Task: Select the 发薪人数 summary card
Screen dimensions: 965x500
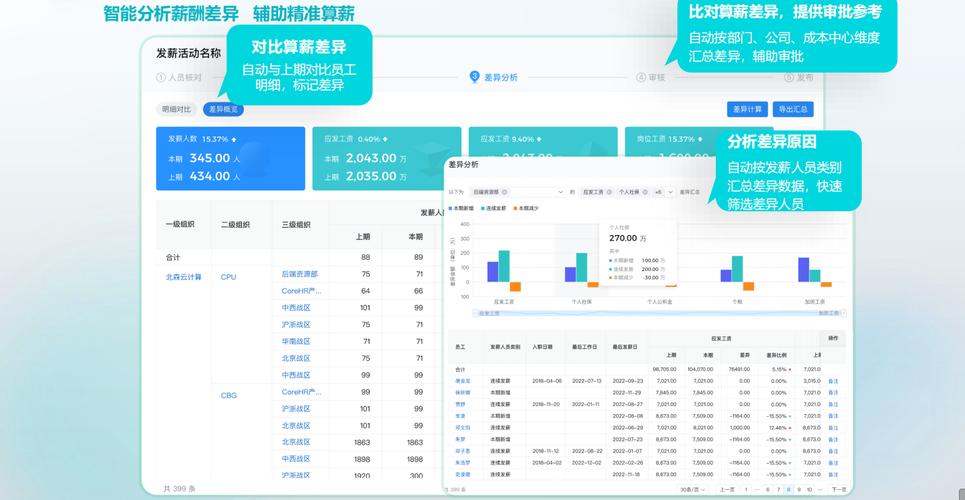Action: (230, 158)
